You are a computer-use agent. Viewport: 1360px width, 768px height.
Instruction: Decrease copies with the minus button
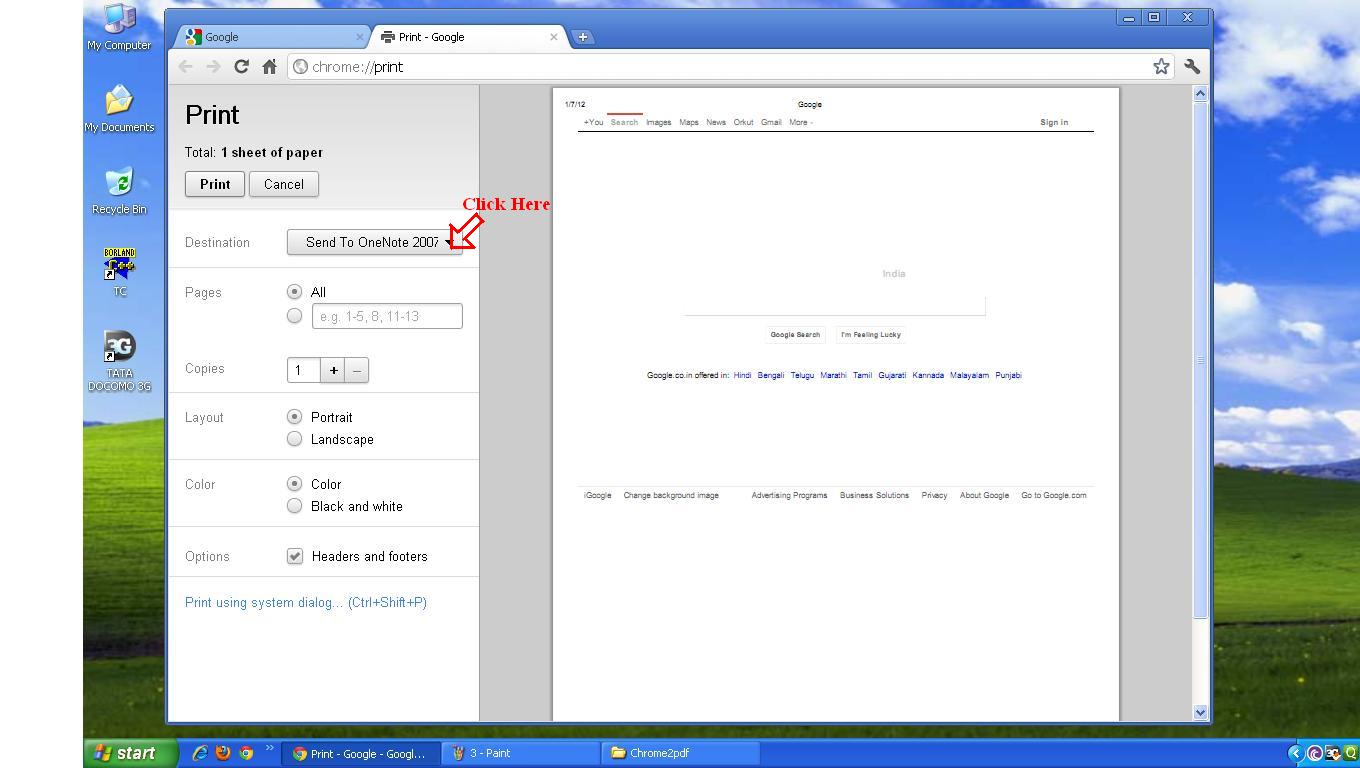357,370
